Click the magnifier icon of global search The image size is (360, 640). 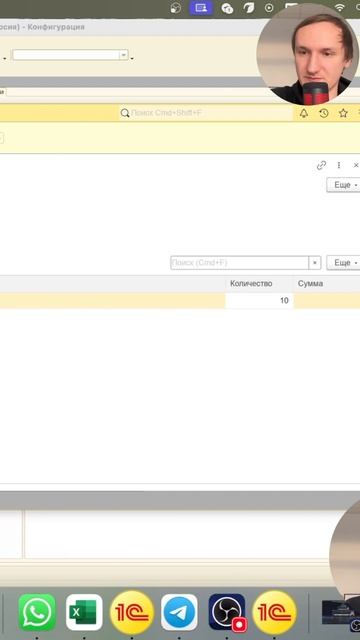click(125, 113)
